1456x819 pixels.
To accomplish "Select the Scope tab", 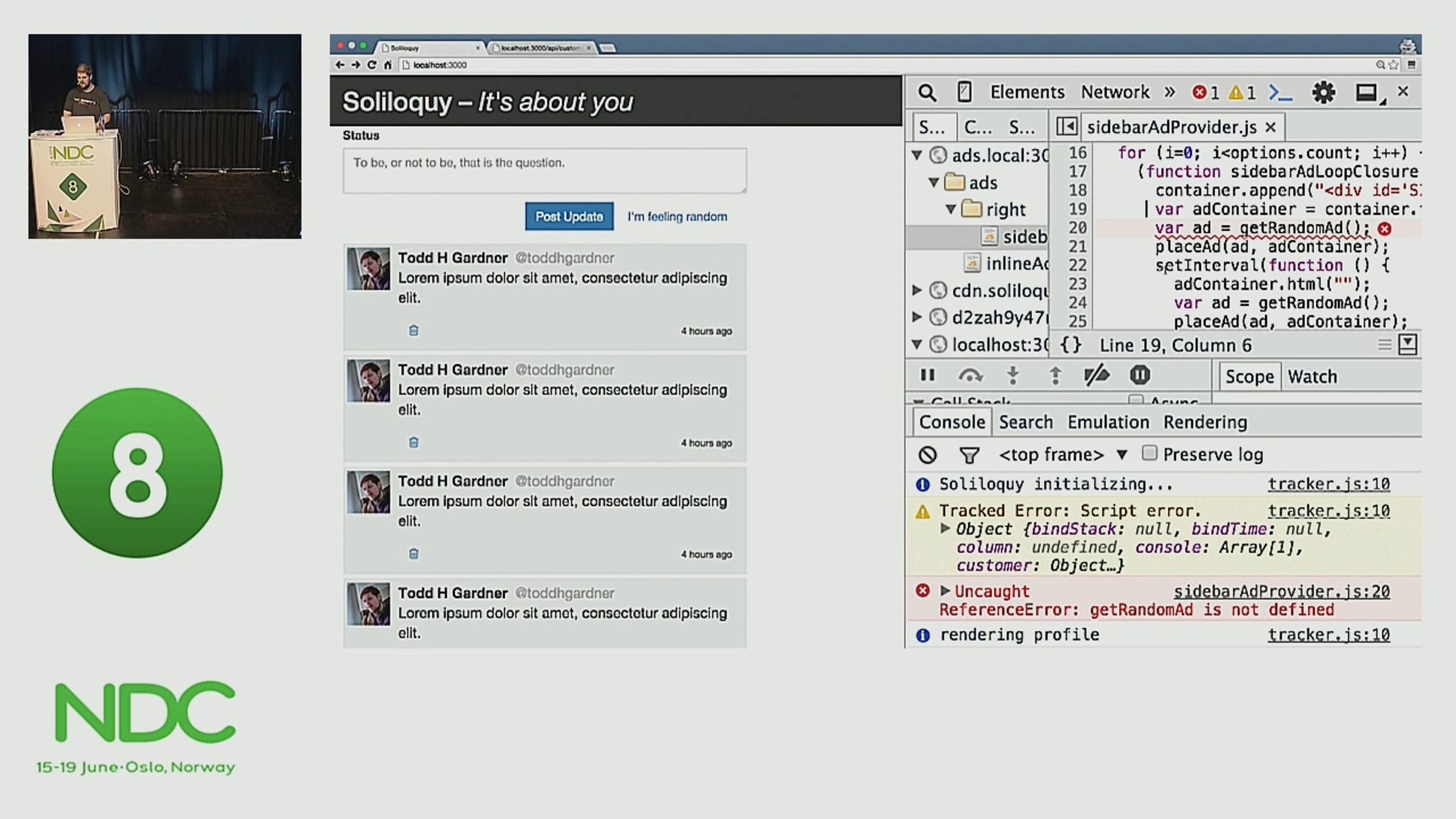I will [x=1250, y=377].
